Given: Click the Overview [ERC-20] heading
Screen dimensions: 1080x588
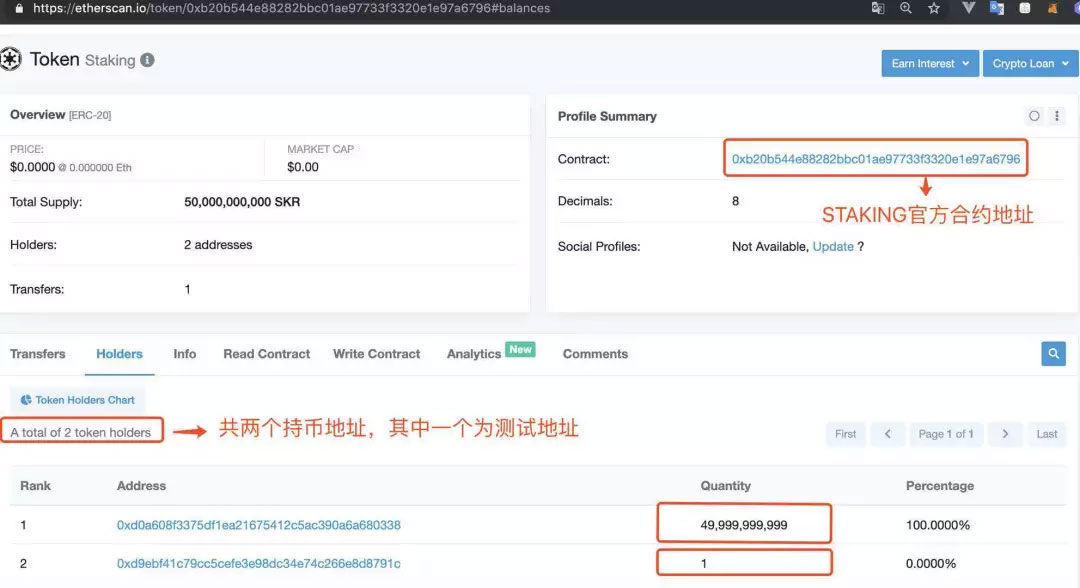Looking at the screenshot, I should [x=61, y=115].
